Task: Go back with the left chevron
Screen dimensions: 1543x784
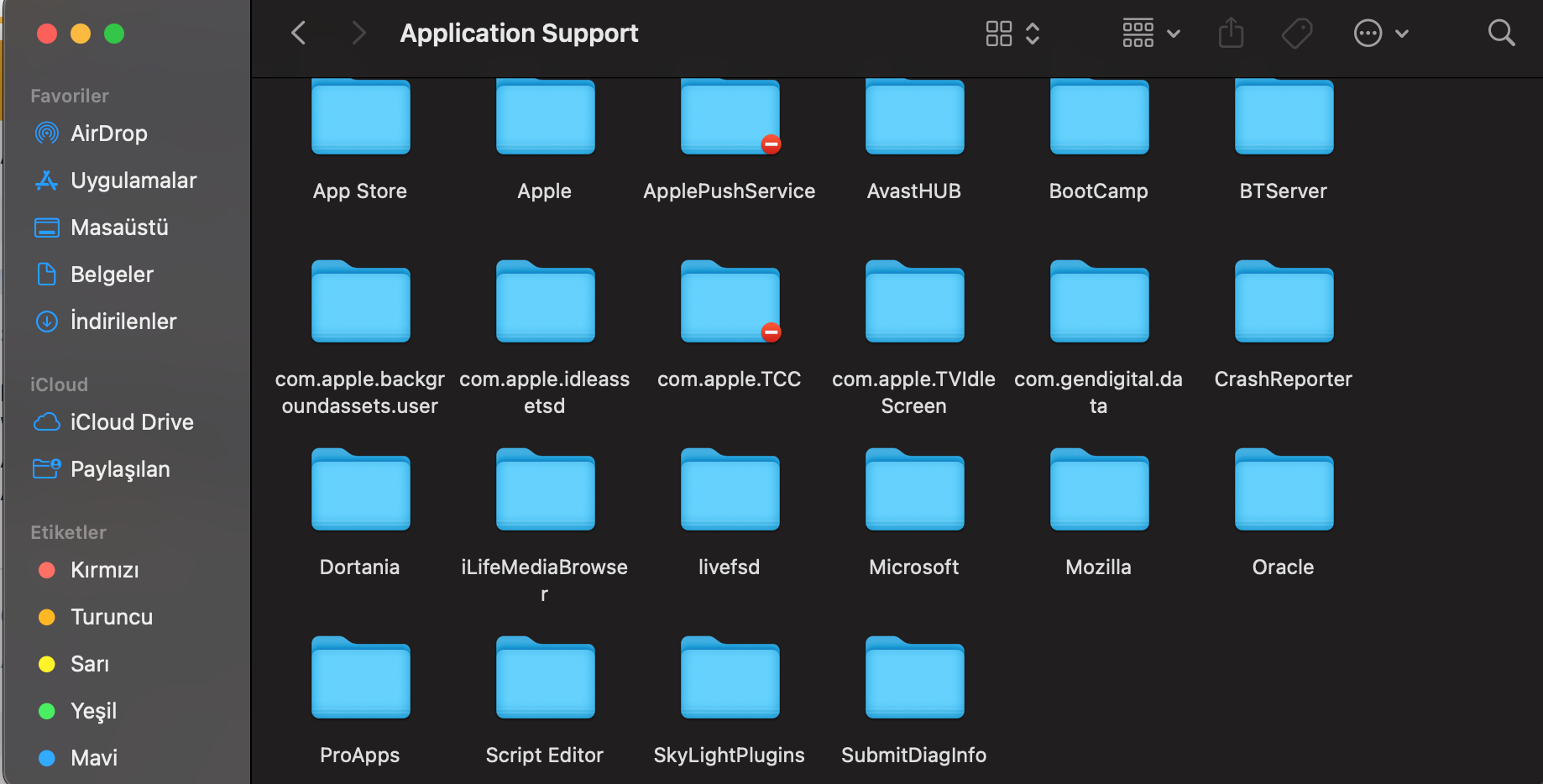Action: tap(298, 34)
